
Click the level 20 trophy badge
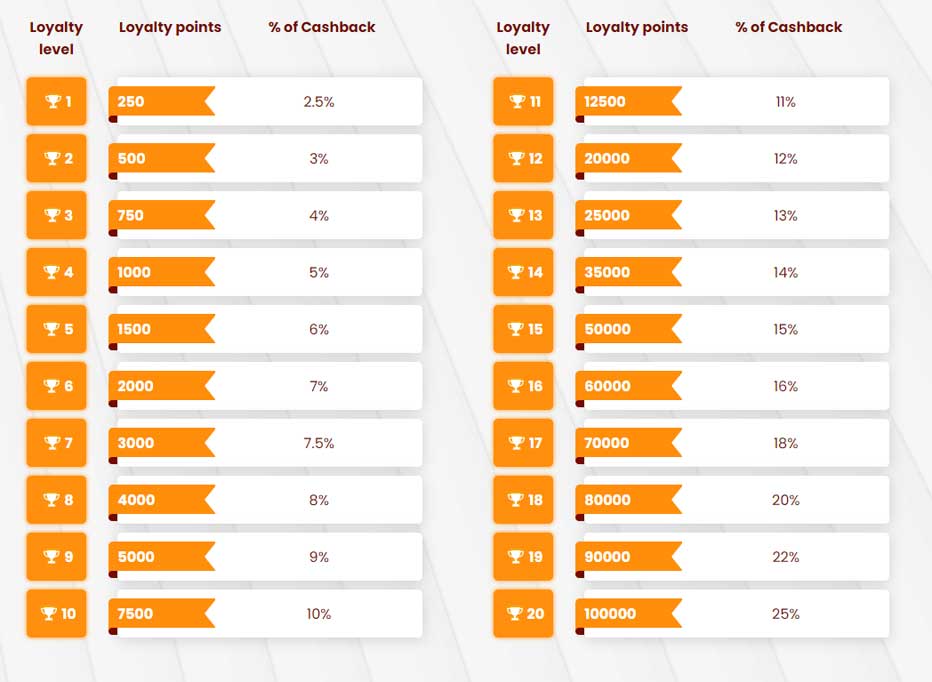523,614
